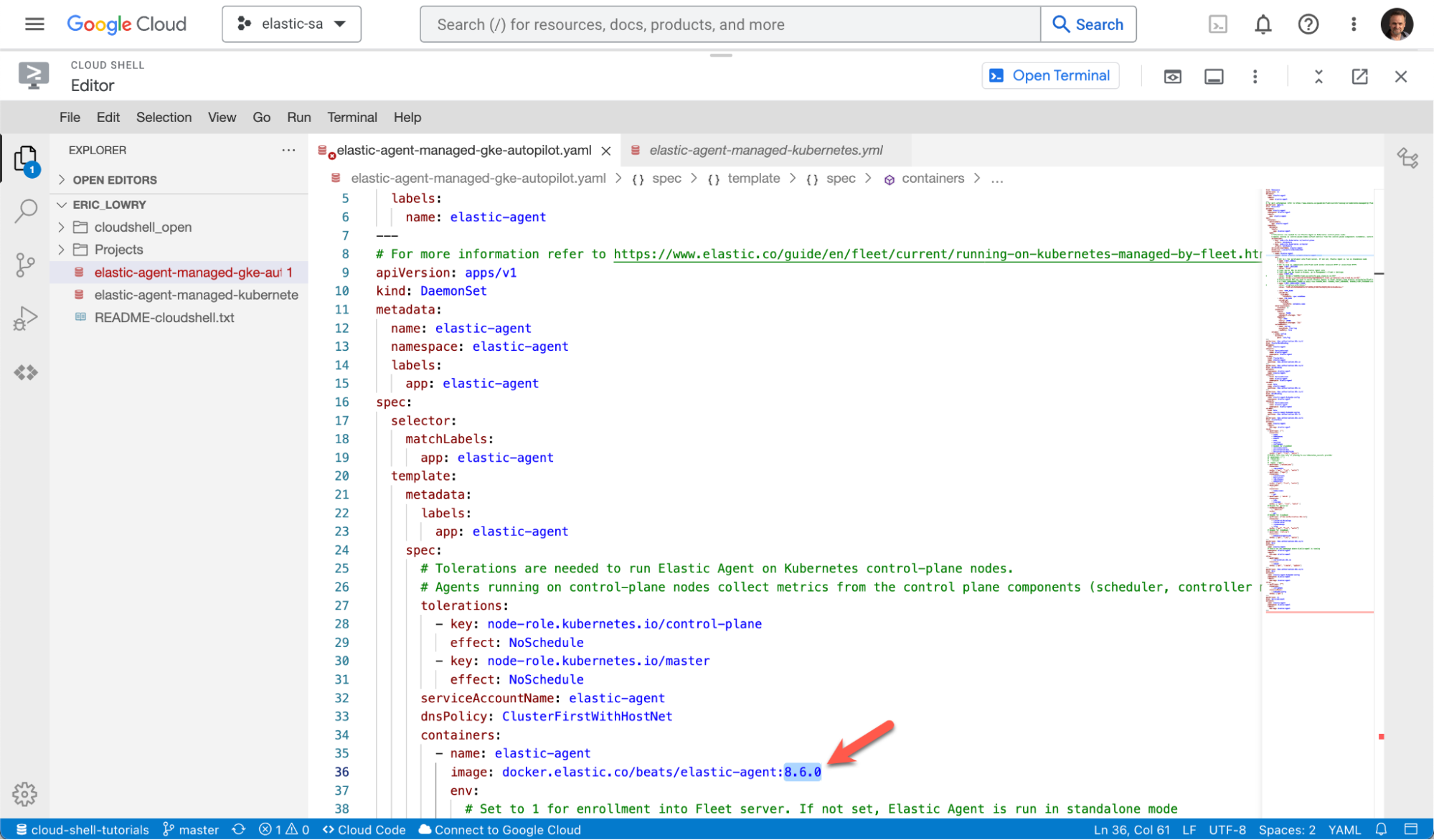
Task: Click the Open Terminal button in toolbar
Action: click(1052, 75)
